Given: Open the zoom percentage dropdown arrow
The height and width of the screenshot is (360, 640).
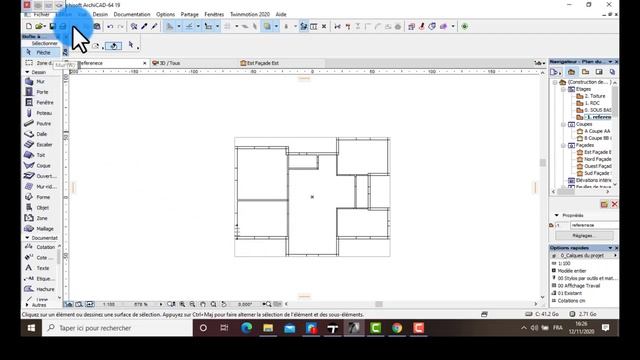Looking at the screenshot, I should tap(161, 304).
